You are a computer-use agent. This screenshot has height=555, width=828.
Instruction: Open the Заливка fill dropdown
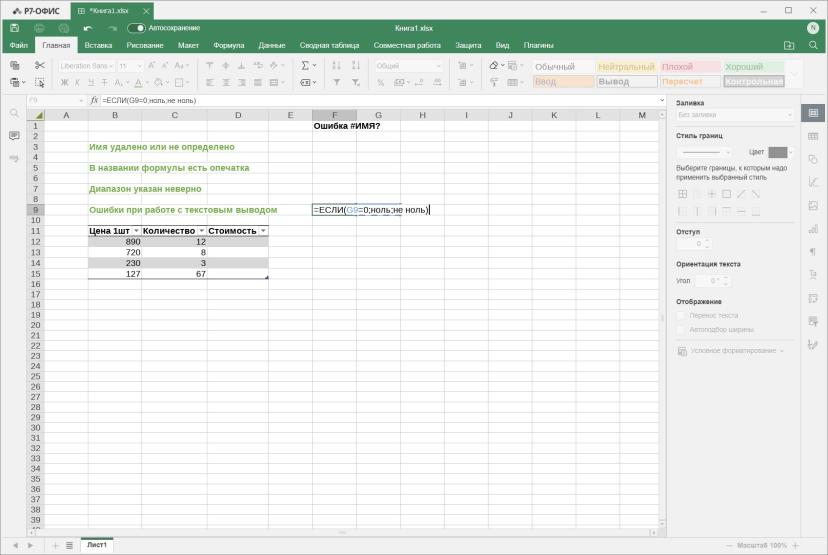coord(735,115)
